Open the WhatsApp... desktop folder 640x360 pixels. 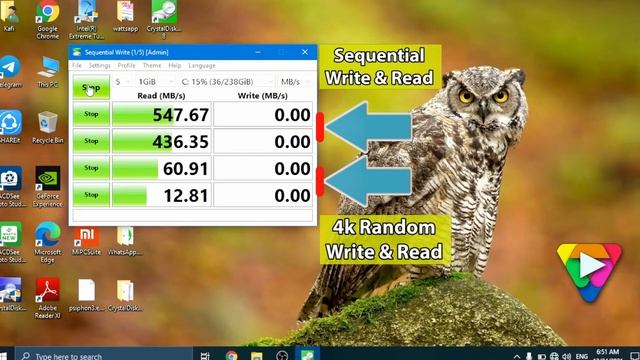pos(125,241)
